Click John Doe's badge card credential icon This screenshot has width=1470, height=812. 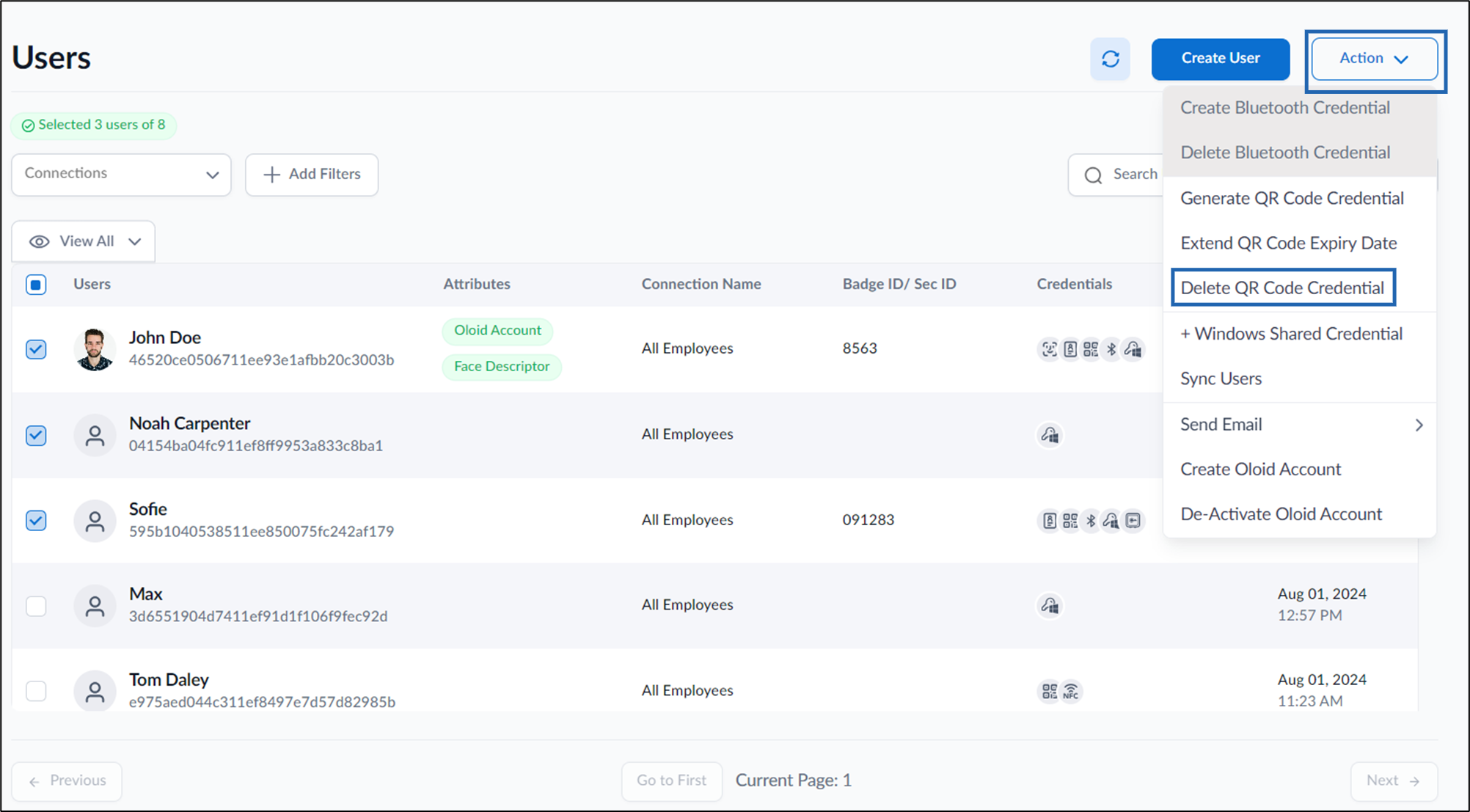1070,349
